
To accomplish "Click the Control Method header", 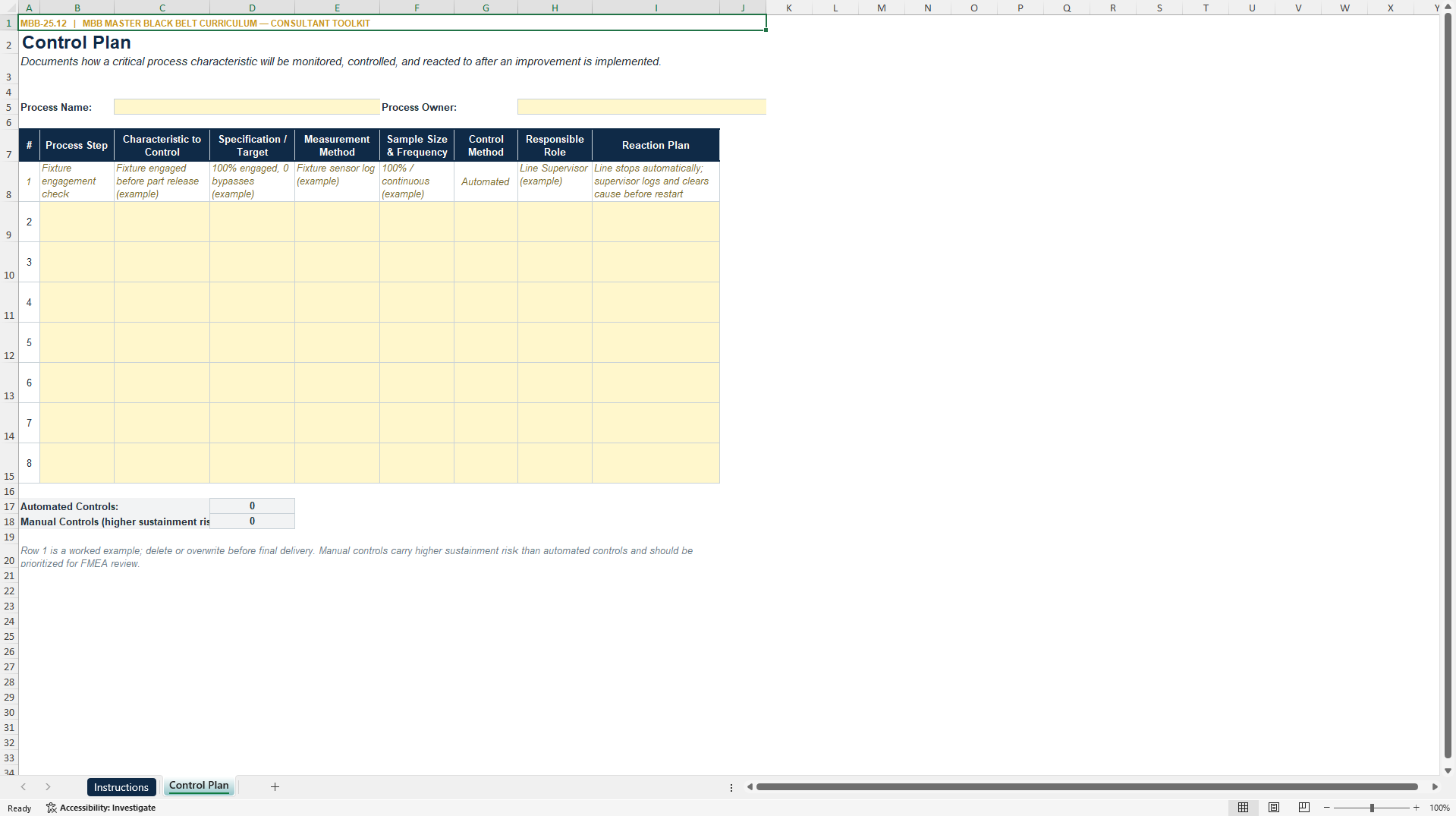I will point(486,145).
